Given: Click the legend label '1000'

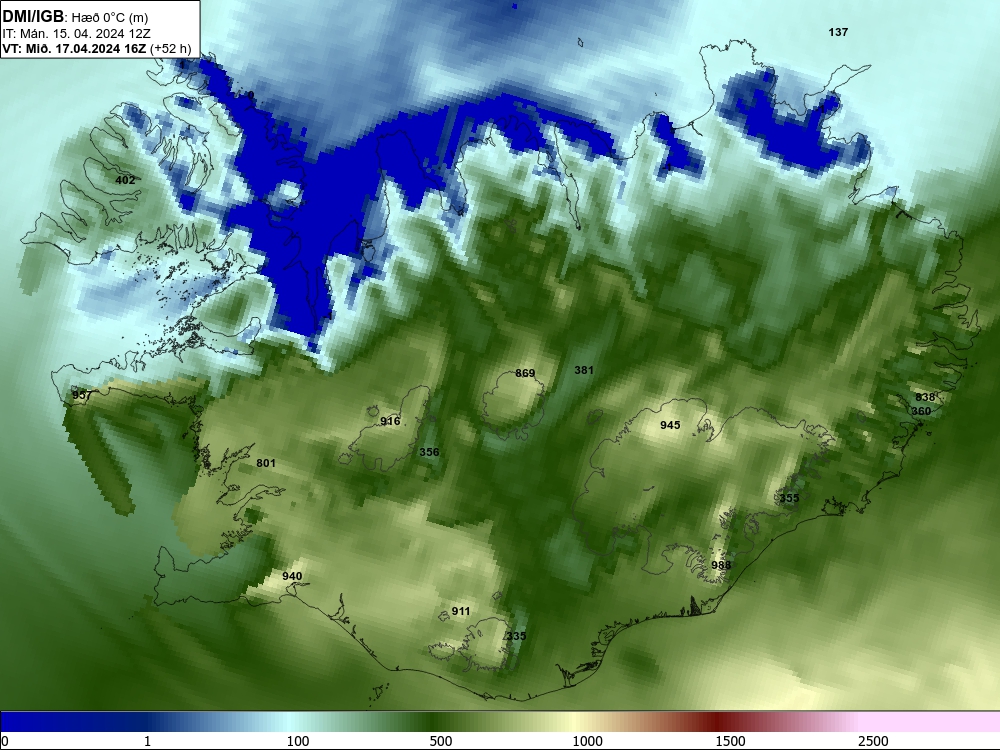Looking at the screenshot, I should tap(587, 741).
